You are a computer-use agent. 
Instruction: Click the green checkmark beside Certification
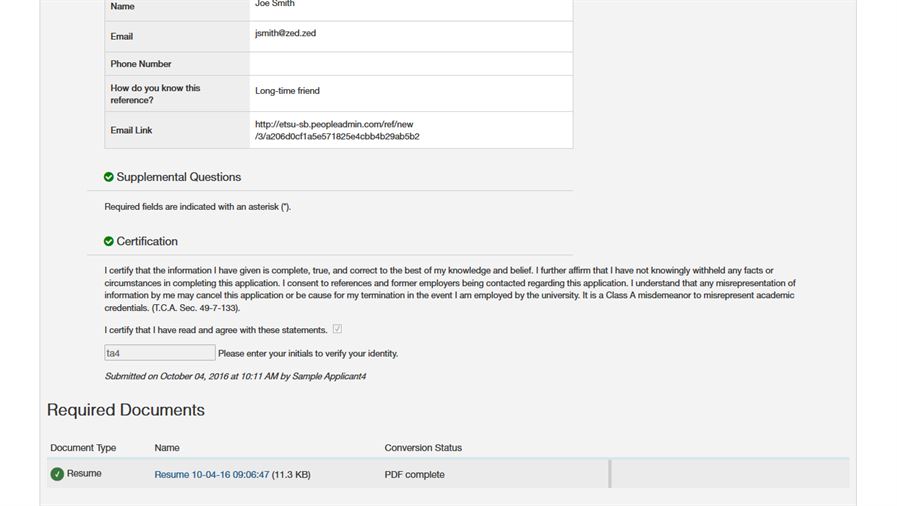point(109,241)
